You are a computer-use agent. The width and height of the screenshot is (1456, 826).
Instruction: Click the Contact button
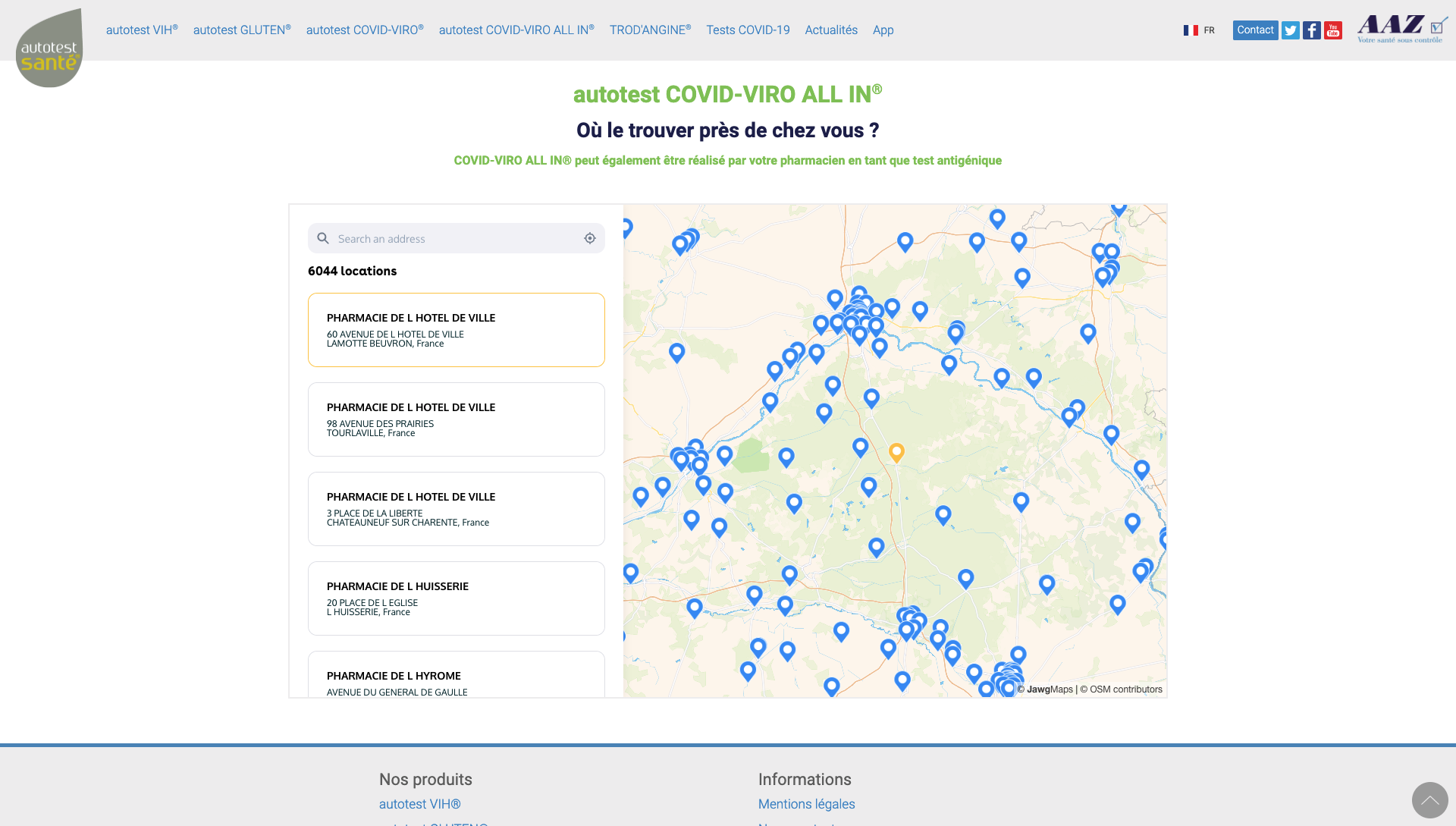[x=1255, y=30]
